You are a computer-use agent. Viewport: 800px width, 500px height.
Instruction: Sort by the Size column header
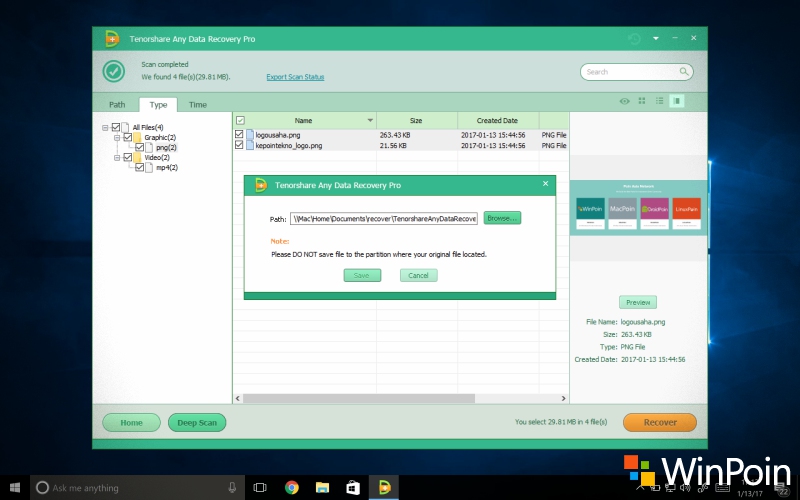coord(416,120)
